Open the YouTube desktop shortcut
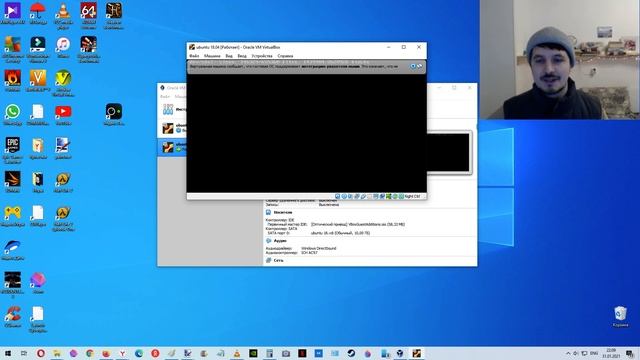This screenshot has width=640, height=360. click(63, 115)
